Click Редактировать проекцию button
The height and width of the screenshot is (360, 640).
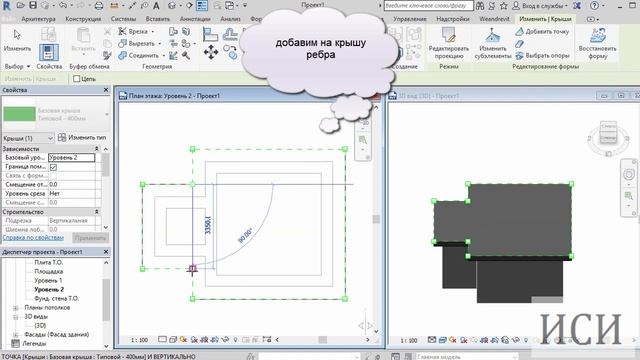pos(449,43)
